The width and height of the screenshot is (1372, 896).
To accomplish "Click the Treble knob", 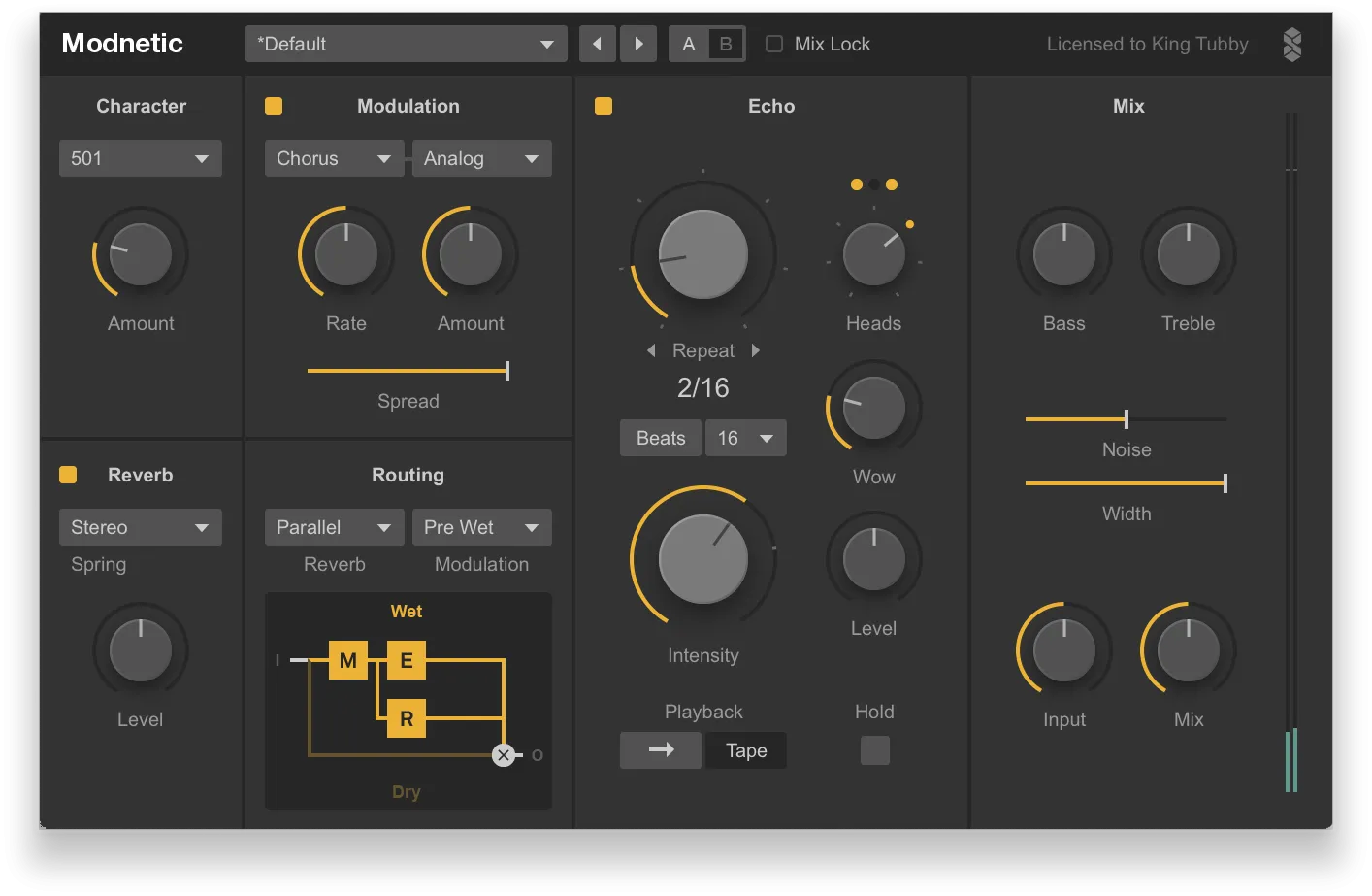I will (1189, 254).
